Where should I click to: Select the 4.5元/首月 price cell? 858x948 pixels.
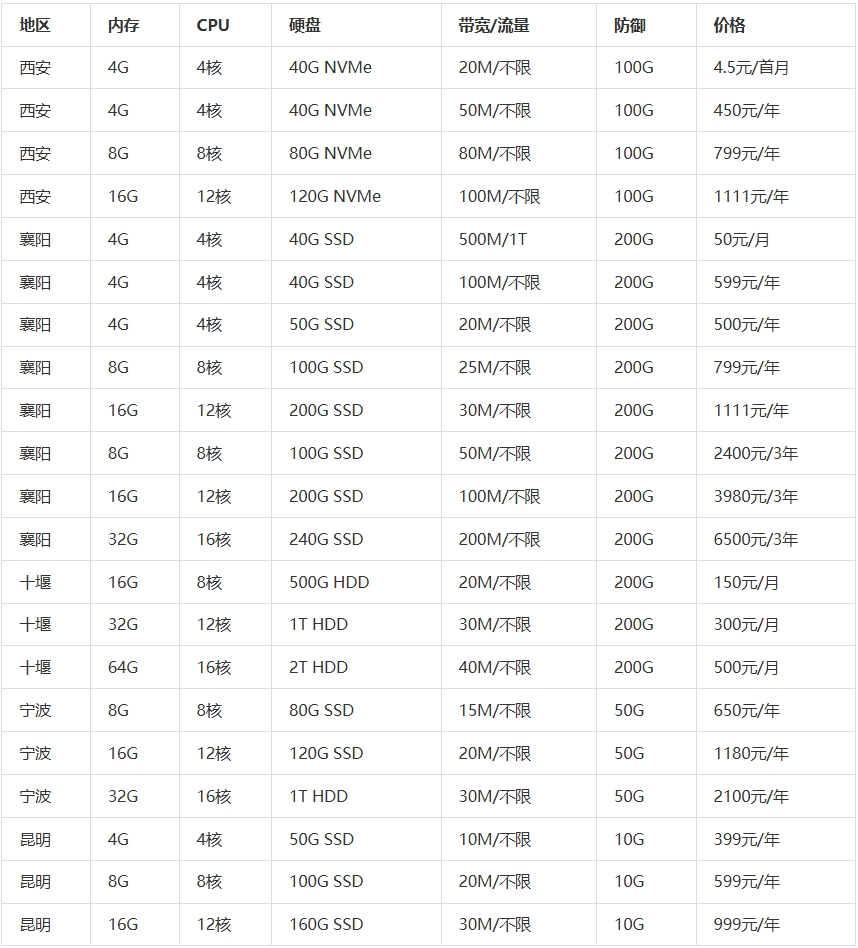(x=751, y=68)
